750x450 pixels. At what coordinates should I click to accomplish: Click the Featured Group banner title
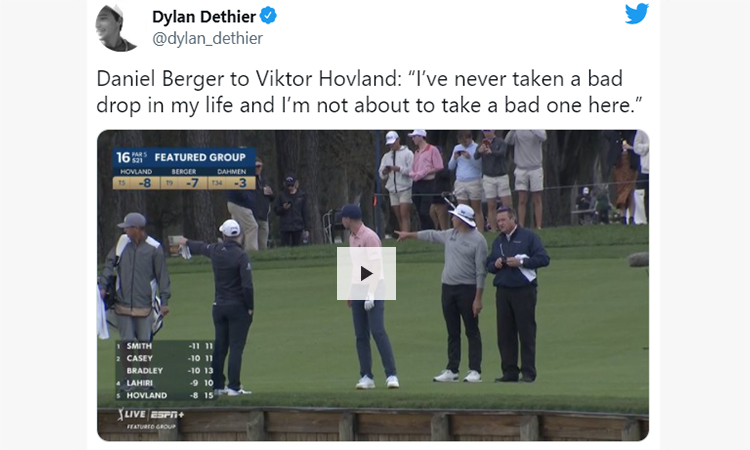coord(200,157)
